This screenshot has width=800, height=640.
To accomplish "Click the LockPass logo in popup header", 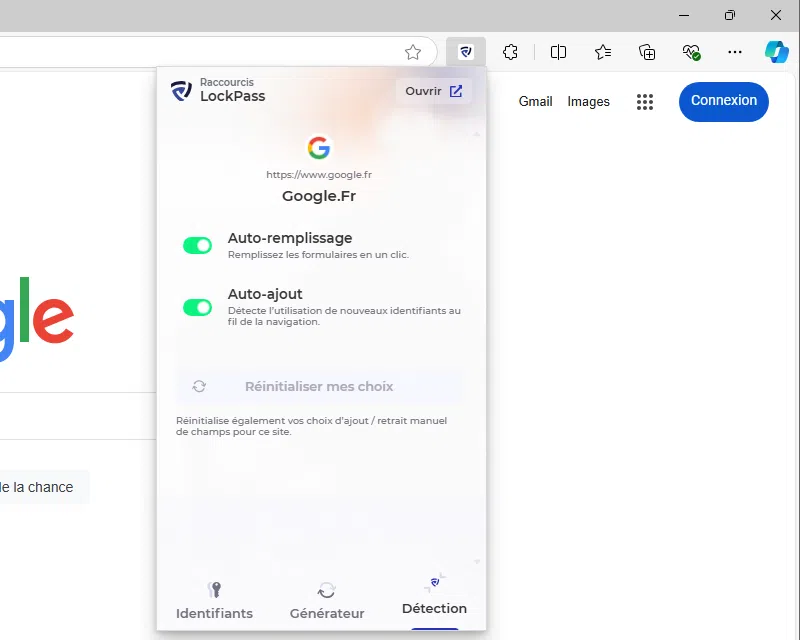I will [x=181, y=90].
